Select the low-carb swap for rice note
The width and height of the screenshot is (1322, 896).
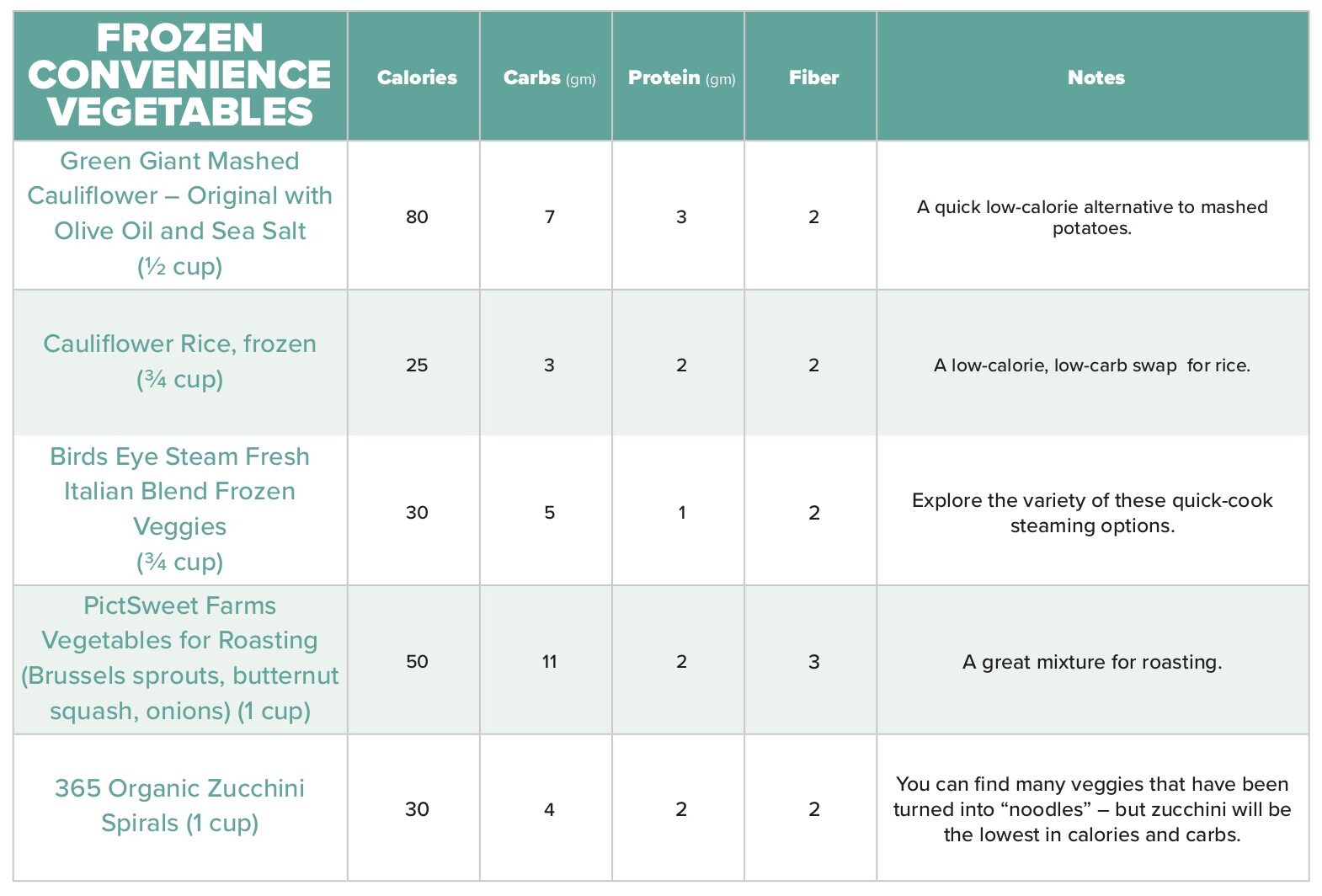(x=1092, y=365)
